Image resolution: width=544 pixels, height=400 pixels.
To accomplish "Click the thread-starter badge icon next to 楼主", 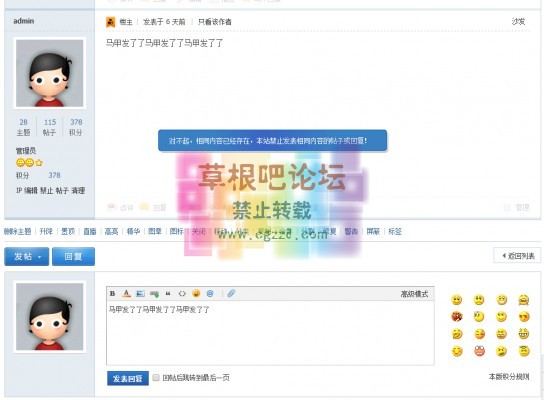I will click(110, 22).
